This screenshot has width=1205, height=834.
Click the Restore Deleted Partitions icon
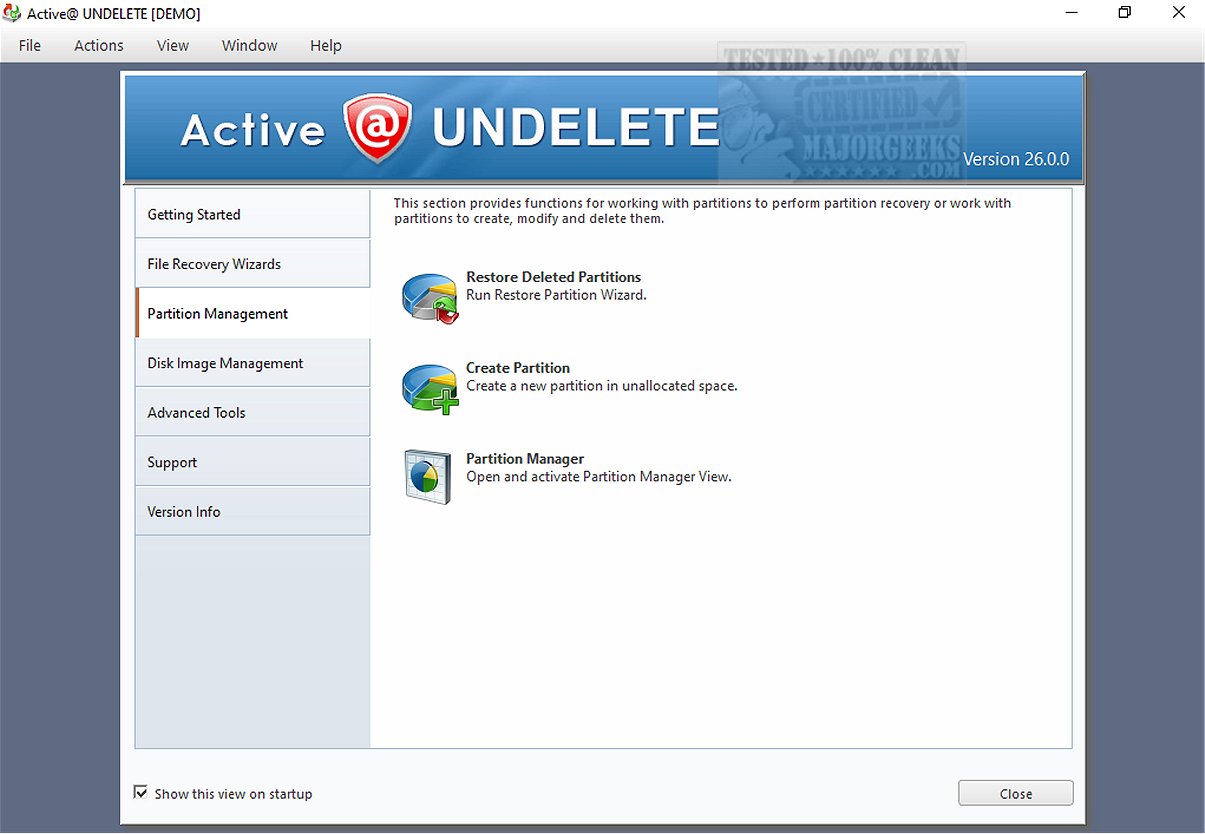click(x=430, y=298)
